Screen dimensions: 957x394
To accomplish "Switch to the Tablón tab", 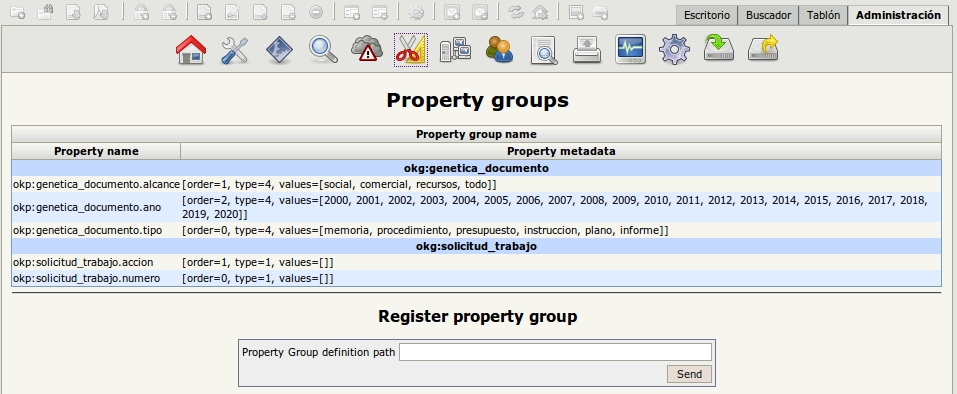I will [823, 15].
